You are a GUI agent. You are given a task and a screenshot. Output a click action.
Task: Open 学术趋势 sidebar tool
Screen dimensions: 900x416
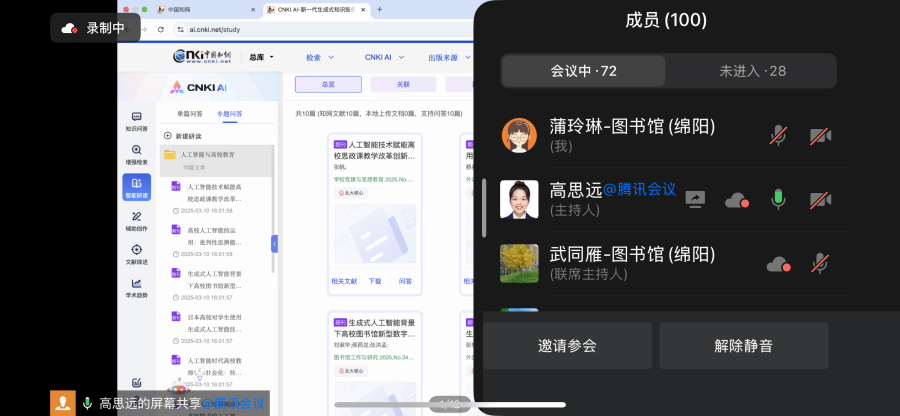(137, 288)
